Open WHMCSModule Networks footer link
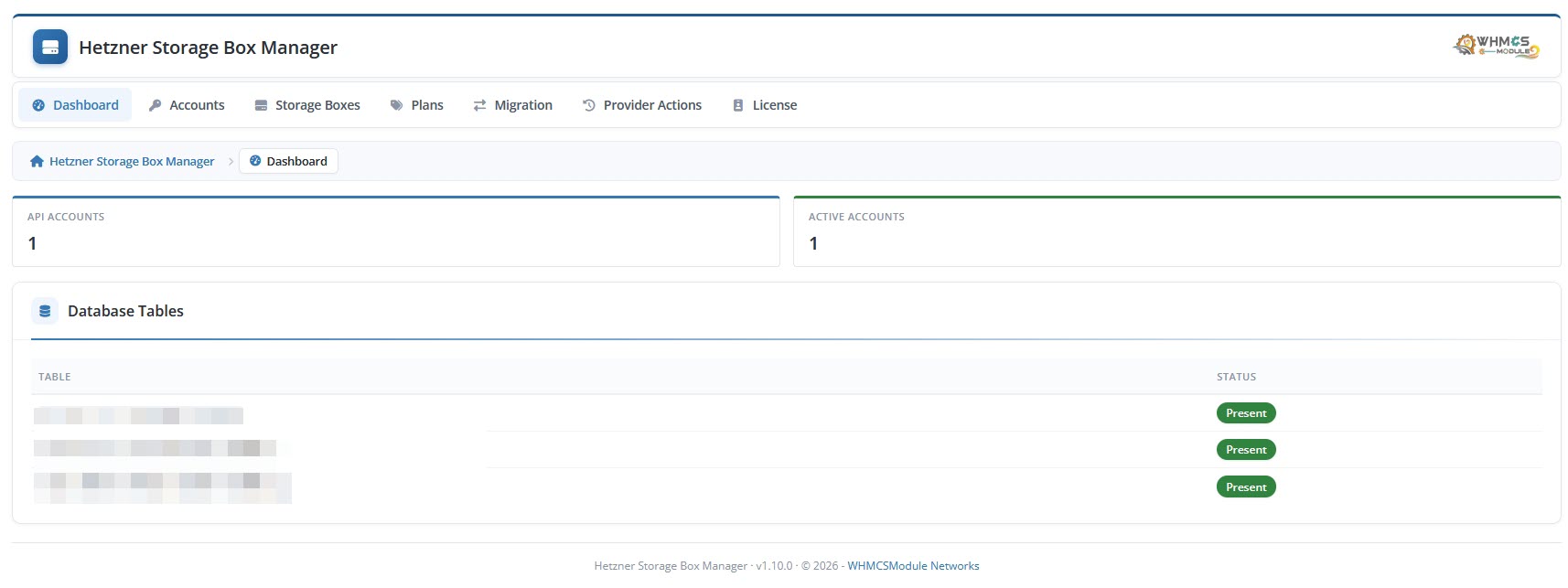The image size is (1568, 588). pyautogui.click(x=913, y=566)
